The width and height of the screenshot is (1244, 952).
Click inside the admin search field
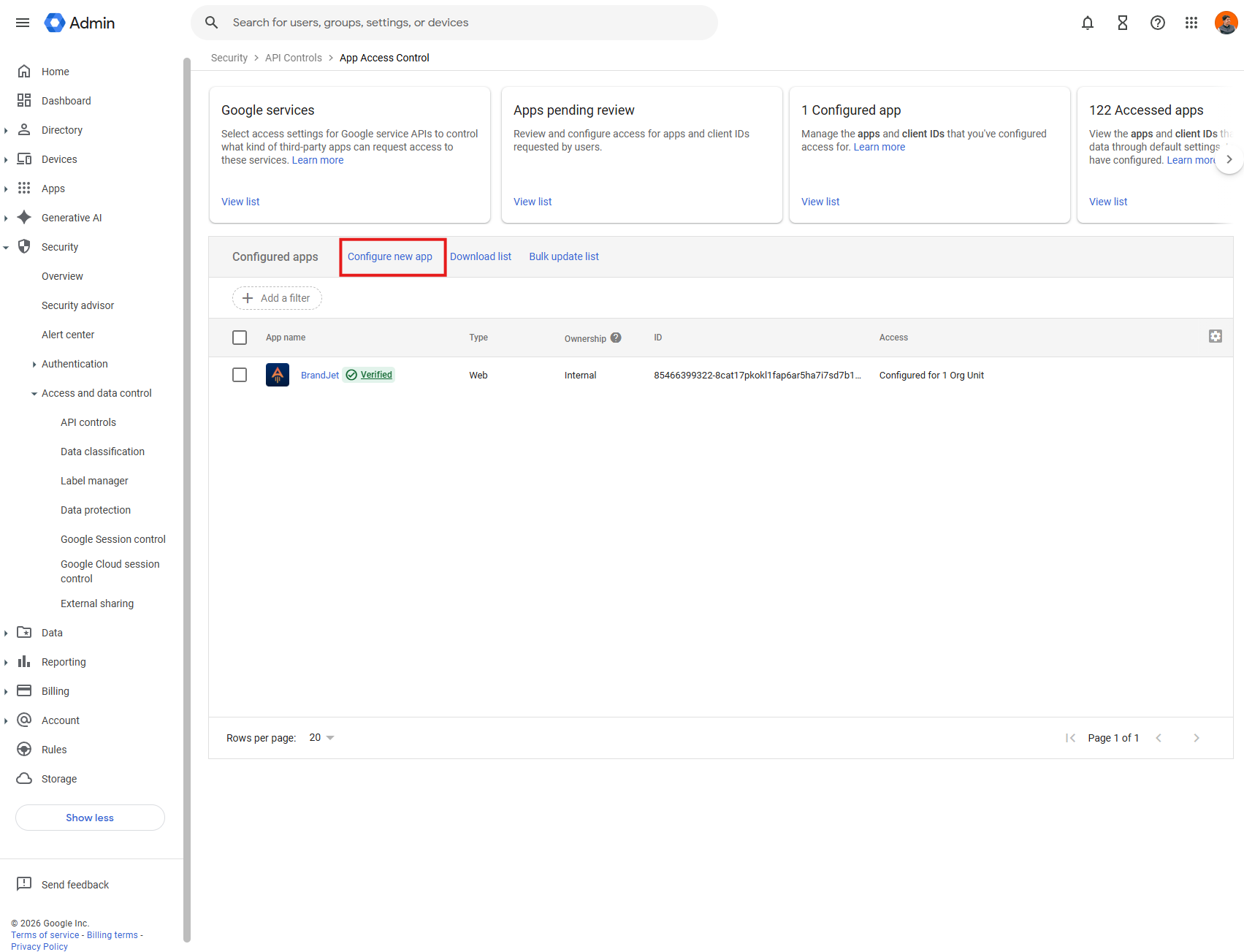[x=454, y=23]
